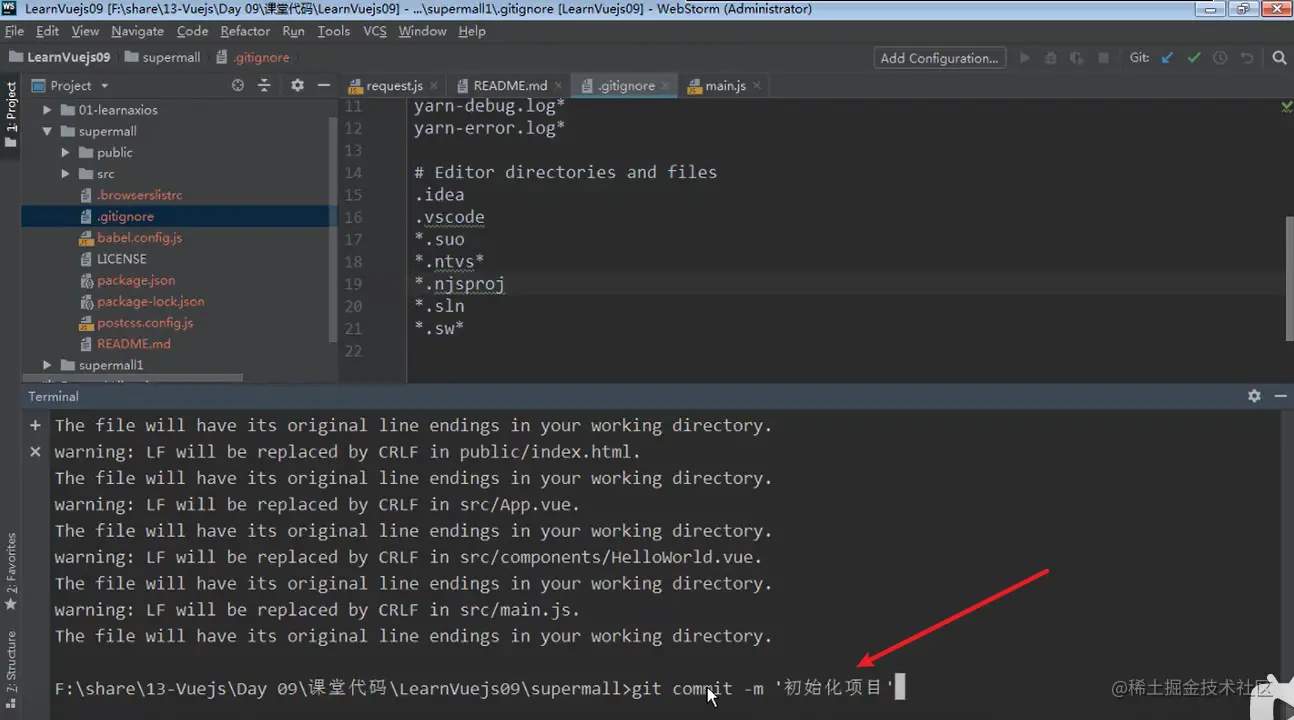
Task: Collapse the supermall folder
Action: [47, 131]
